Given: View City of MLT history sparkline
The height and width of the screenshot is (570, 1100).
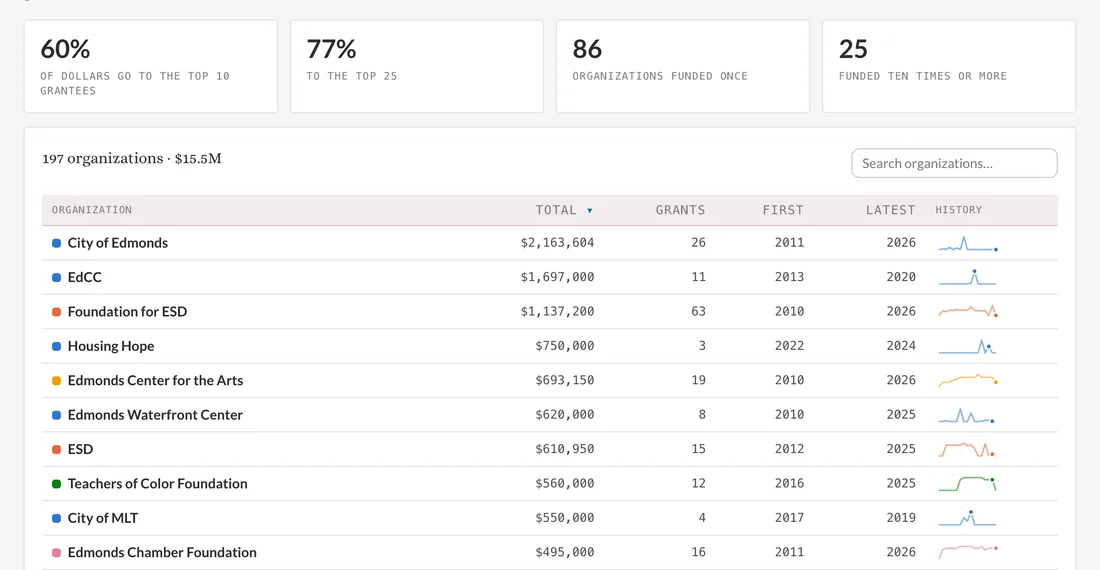Looking at the screenshot, I should pos(967,518).
